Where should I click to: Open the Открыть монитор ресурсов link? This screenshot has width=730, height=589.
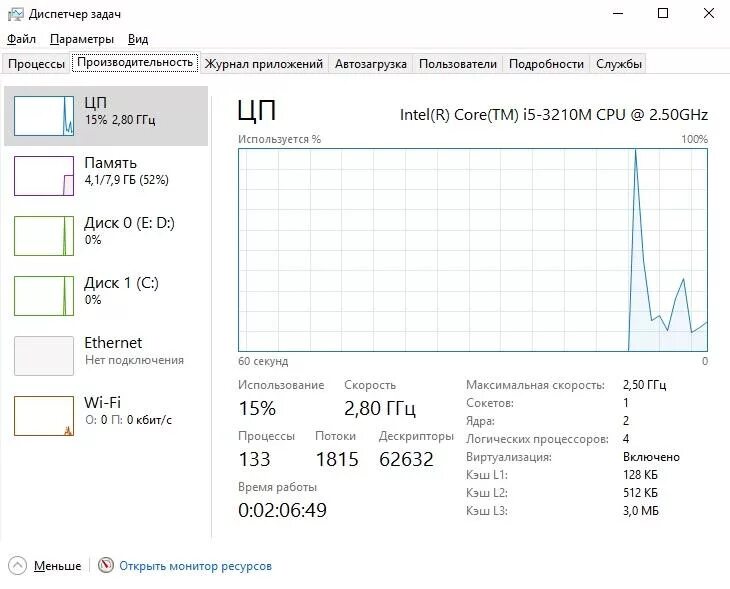[x=196, y=566]
